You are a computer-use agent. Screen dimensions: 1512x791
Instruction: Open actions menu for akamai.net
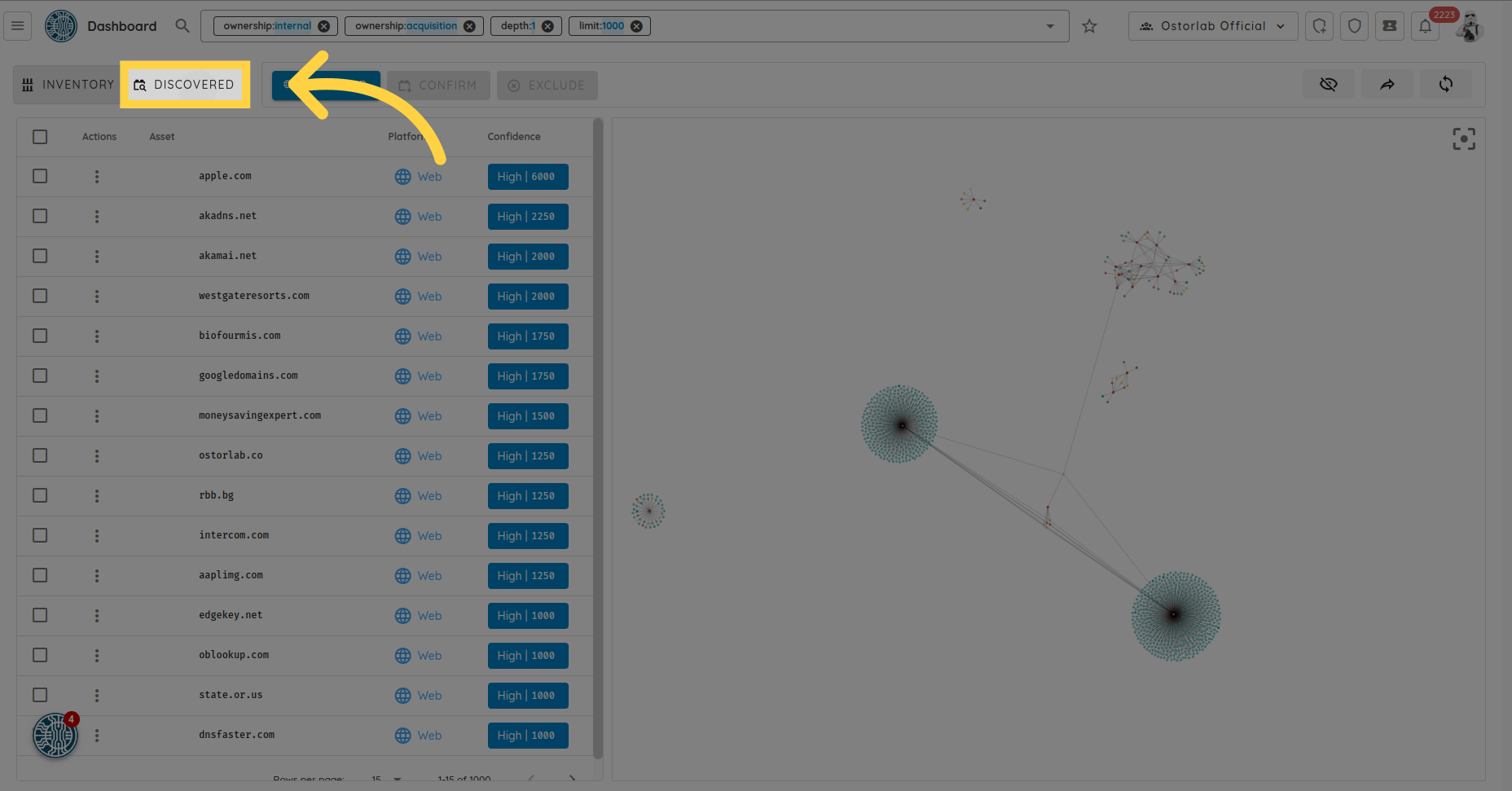point(97,257)
